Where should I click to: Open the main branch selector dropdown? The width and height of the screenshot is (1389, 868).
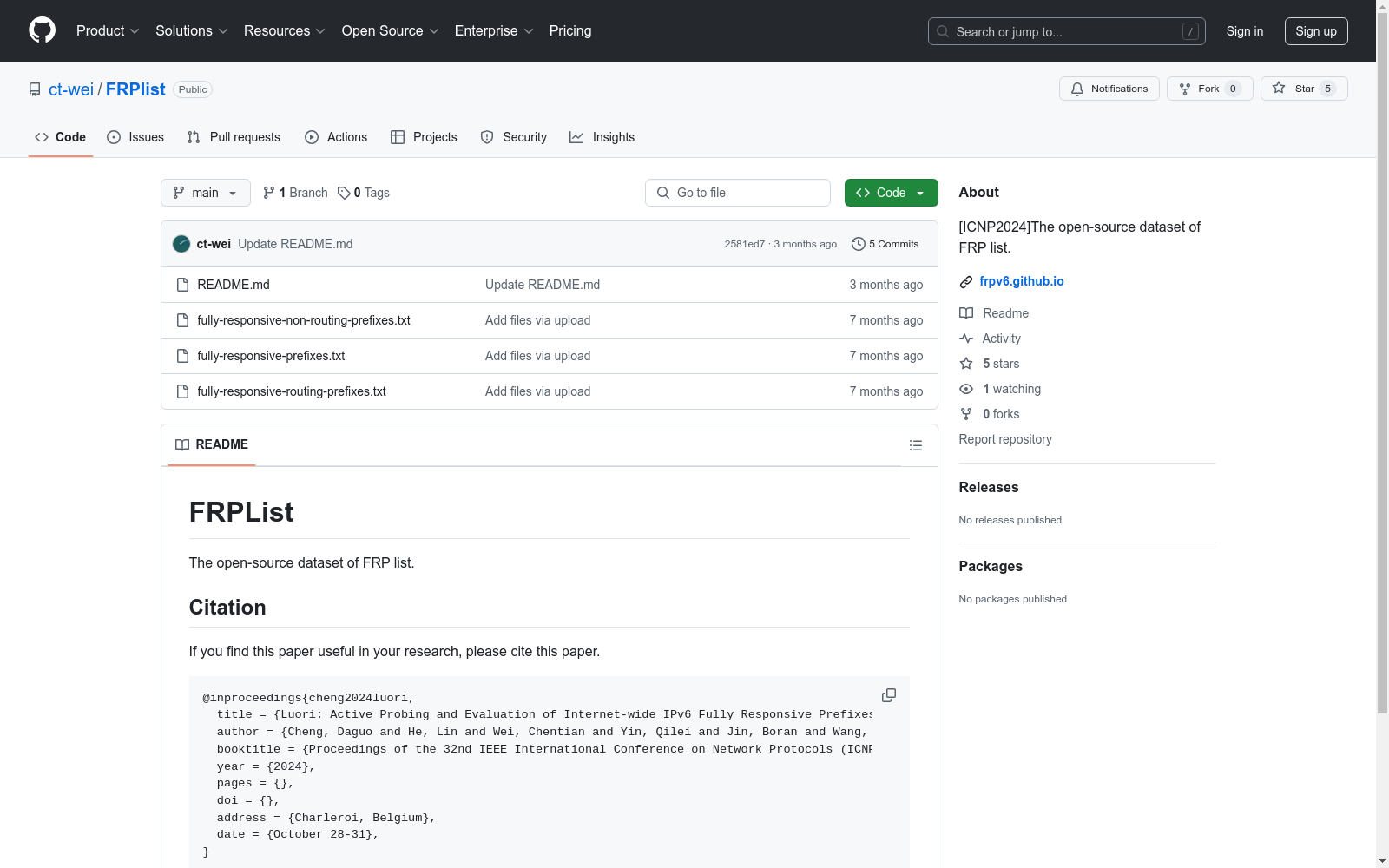206,193
